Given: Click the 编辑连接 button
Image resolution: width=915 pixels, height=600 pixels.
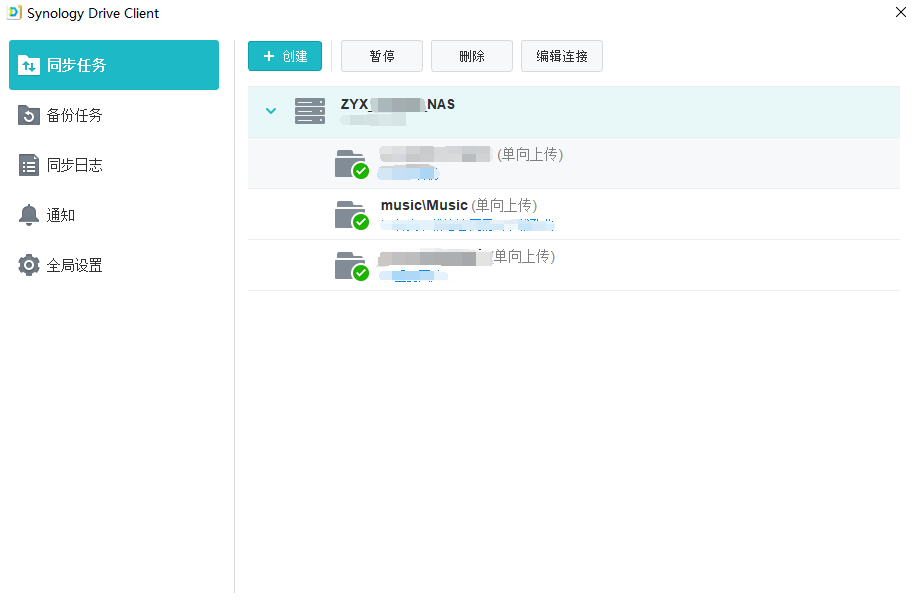Looking at the screenshot, I should [562, 57].
